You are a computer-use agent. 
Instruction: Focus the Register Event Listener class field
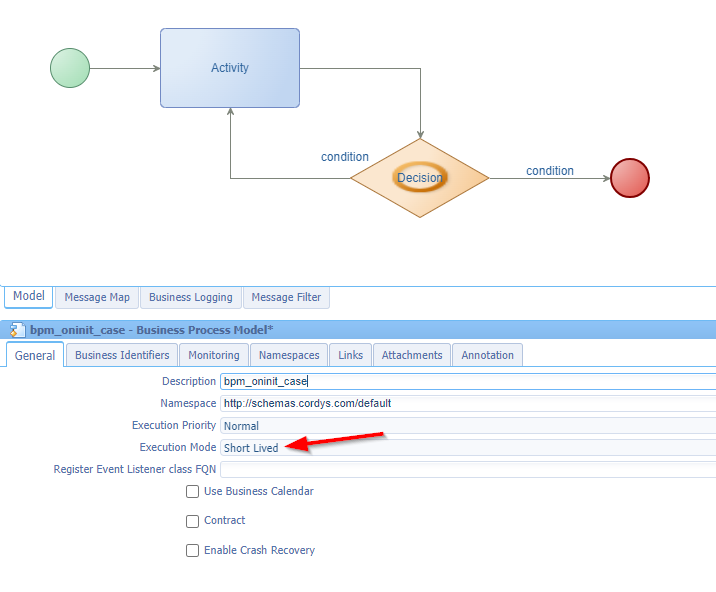467,469
